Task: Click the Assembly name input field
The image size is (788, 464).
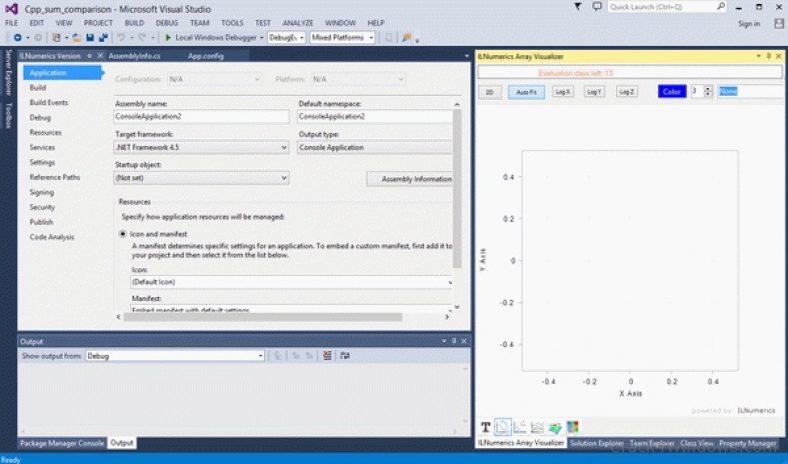Action: [202, 117]
